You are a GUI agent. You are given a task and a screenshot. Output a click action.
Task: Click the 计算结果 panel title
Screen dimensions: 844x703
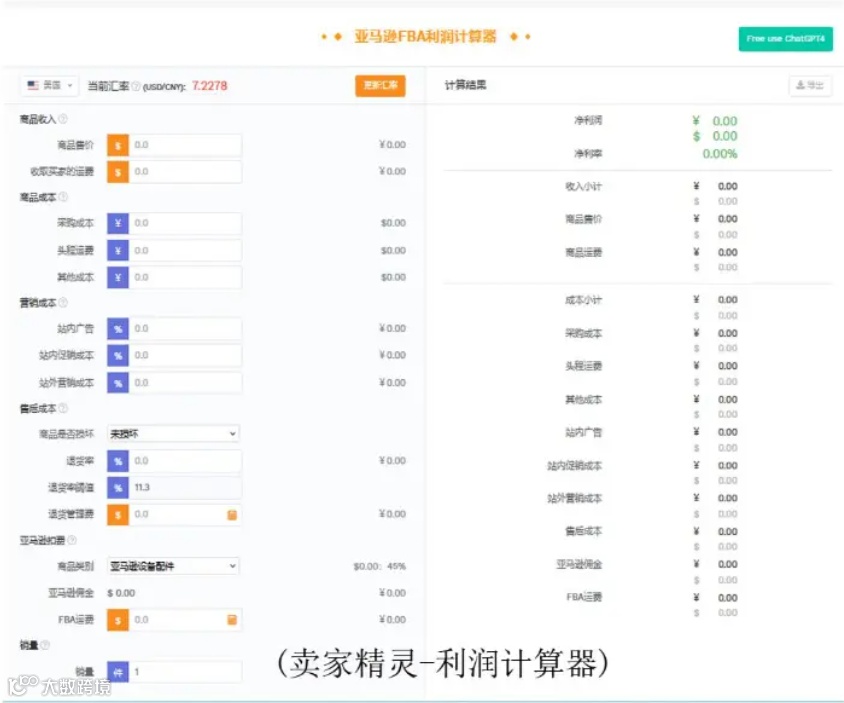465,85
